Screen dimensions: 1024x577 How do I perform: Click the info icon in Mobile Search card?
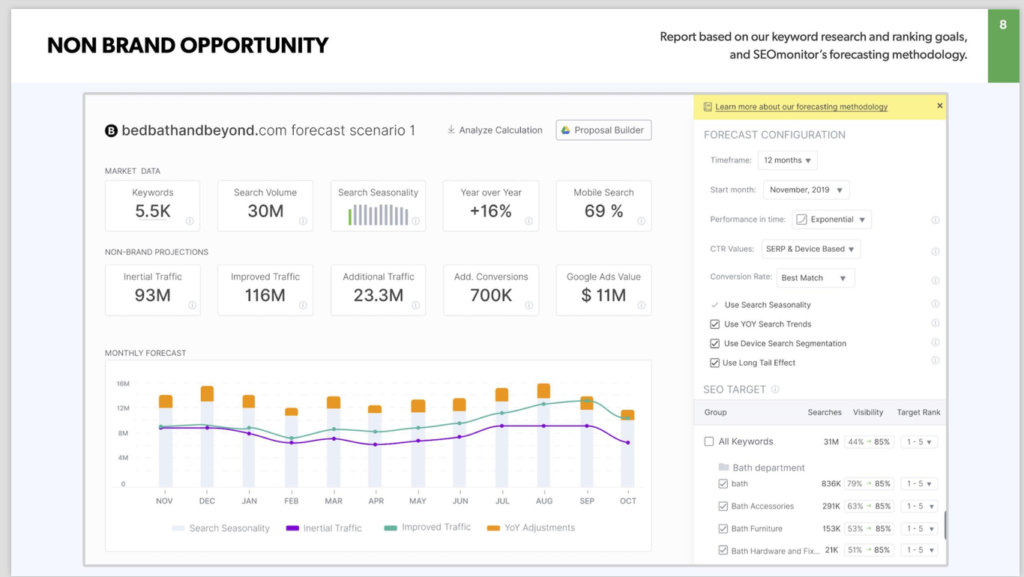640,221
